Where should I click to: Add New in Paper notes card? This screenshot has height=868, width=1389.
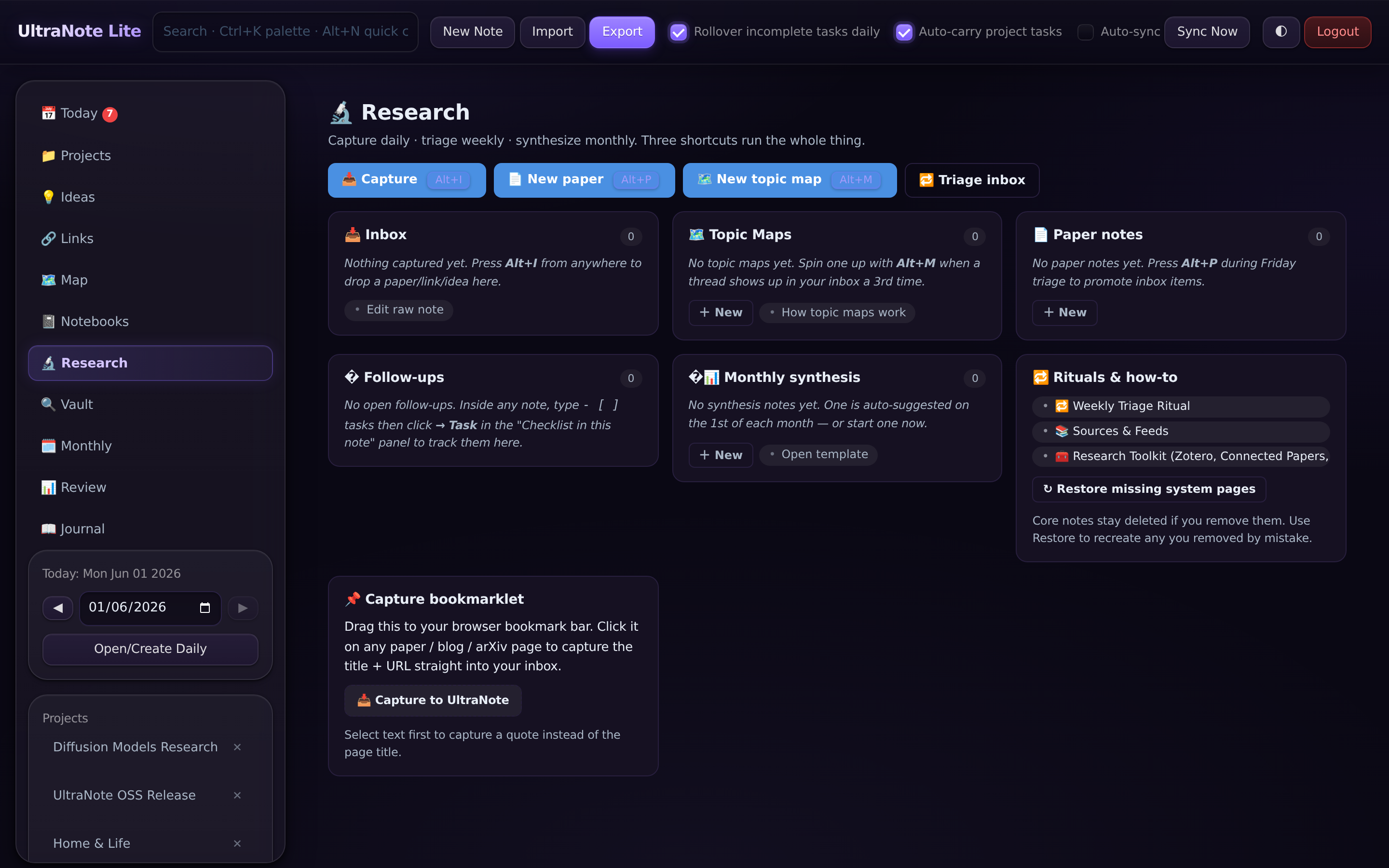(x=1065, y=312)
